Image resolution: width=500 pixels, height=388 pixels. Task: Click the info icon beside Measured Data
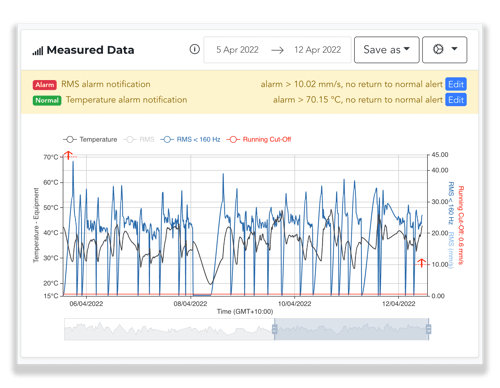195,49
